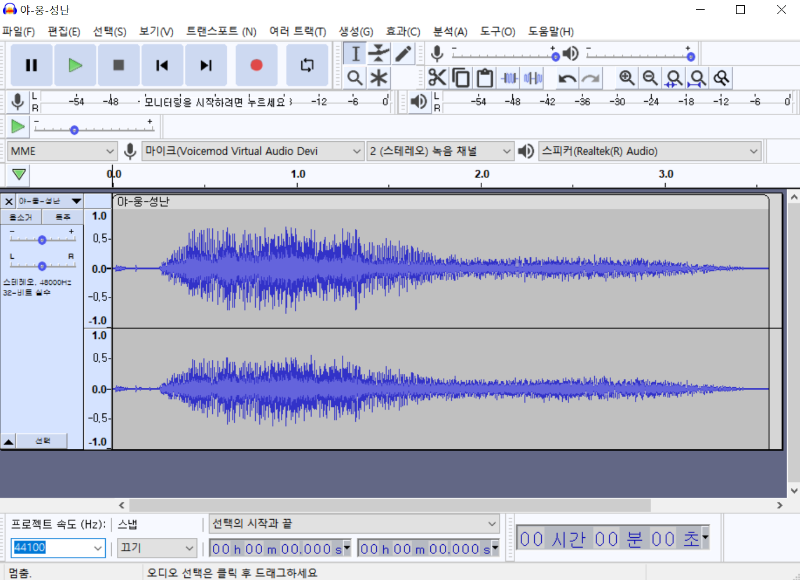The width and height of the screenshot is (800, 580).
Task: Paste with the clipboard icon
Action: pos(485,78)
